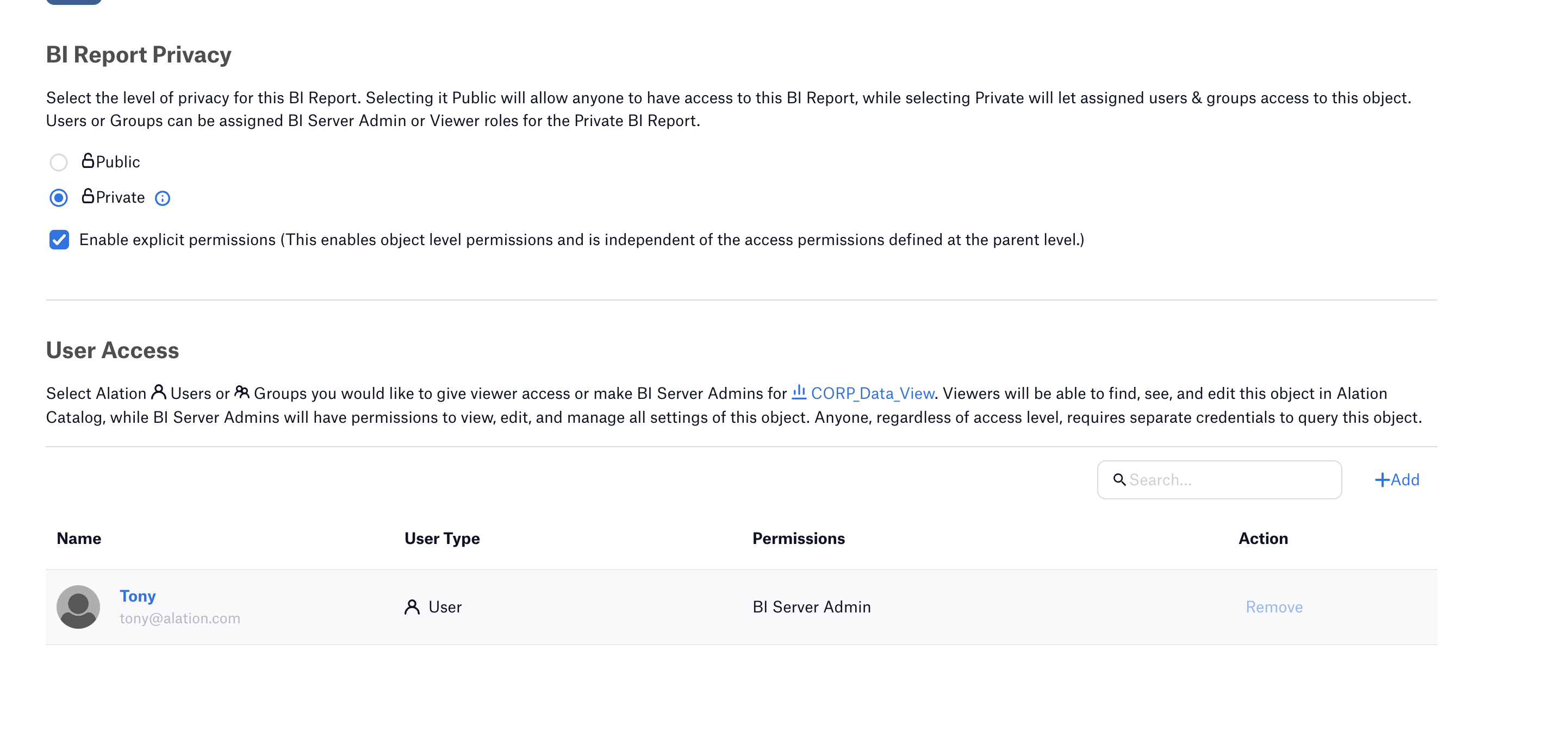Viewport: 1568px width, 732px height.
Task: Open the CORP_Data_View link
Action: click(x=872, y=393)
